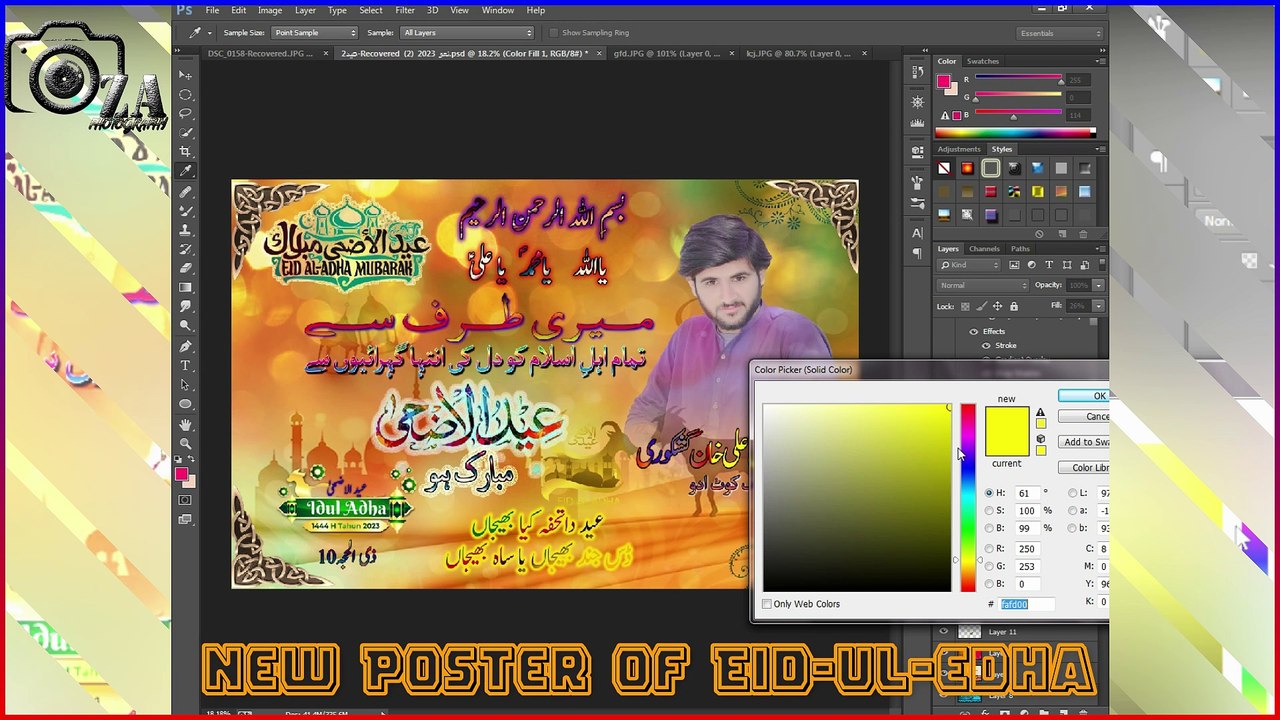Select the Dodge tool
This screenshot has height=720, width=1280.
[185, 326]
